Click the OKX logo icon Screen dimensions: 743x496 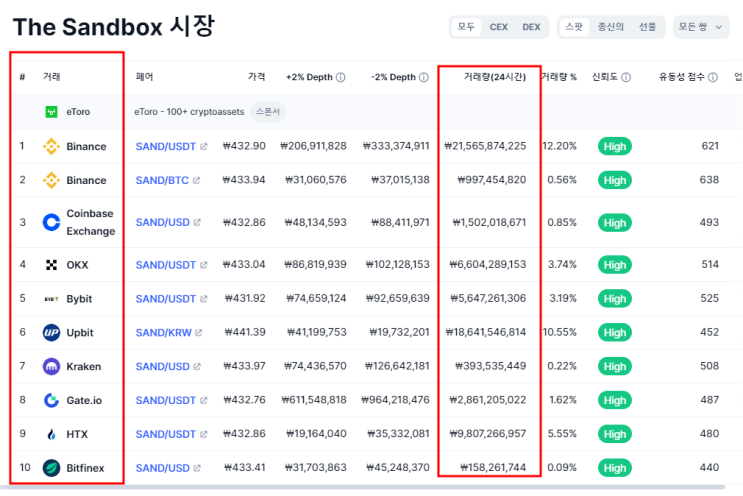51,265
